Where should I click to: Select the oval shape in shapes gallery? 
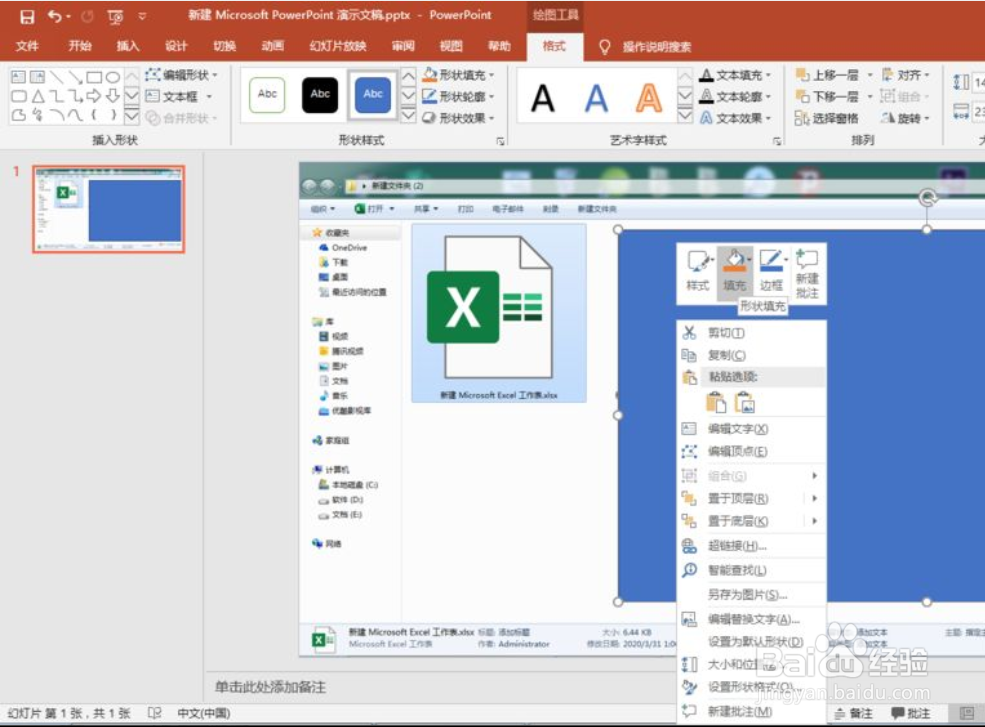coord(112,77)
